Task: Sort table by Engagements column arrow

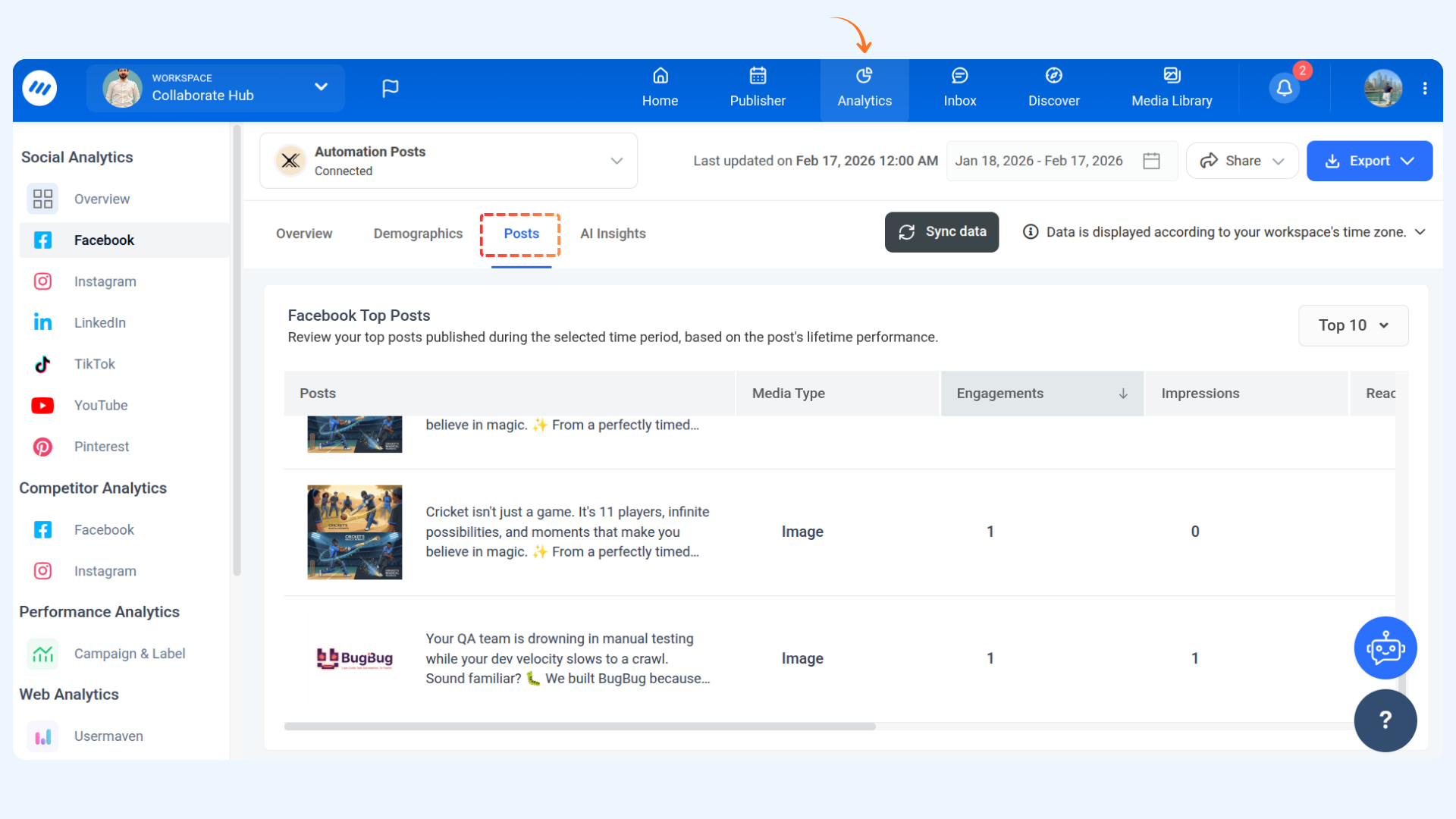Action: 1123,394
